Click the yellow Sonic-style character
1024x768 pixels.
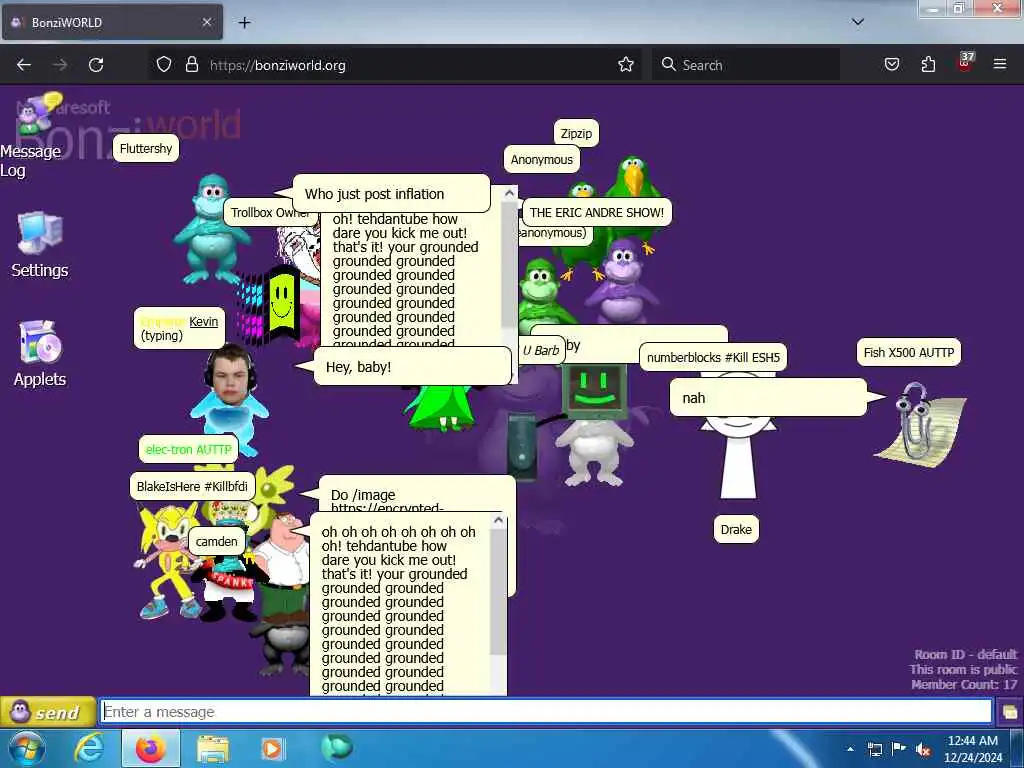168,562
